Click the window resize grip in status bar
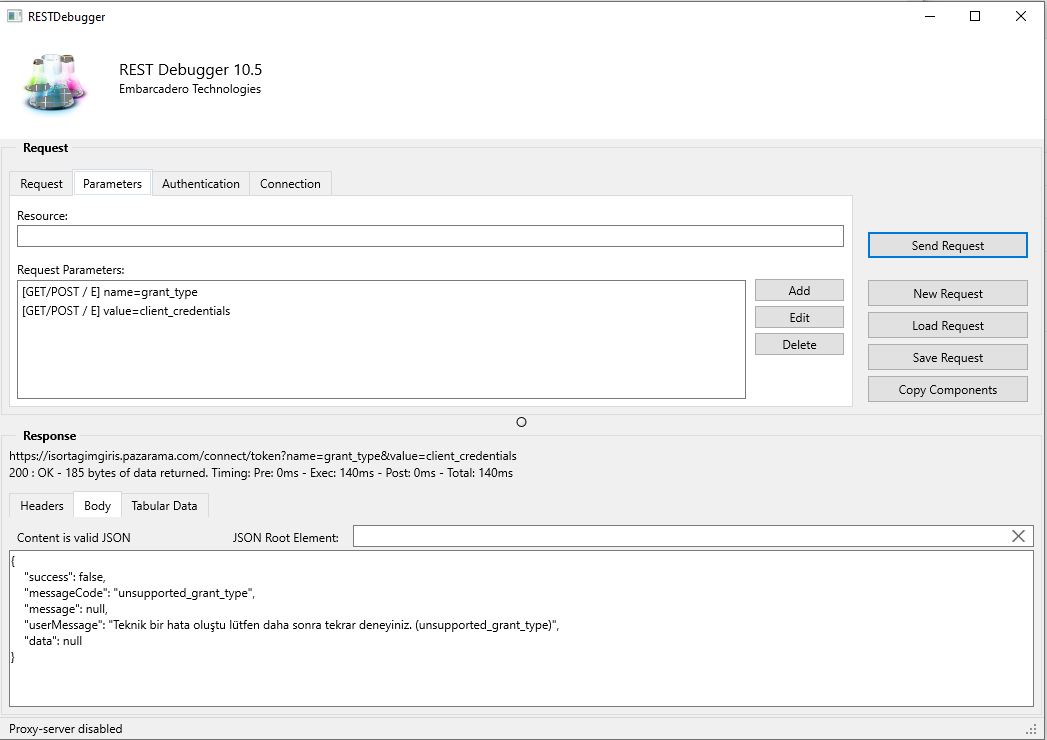This screenshot has height=740, width=1047. pos(1032,729)
